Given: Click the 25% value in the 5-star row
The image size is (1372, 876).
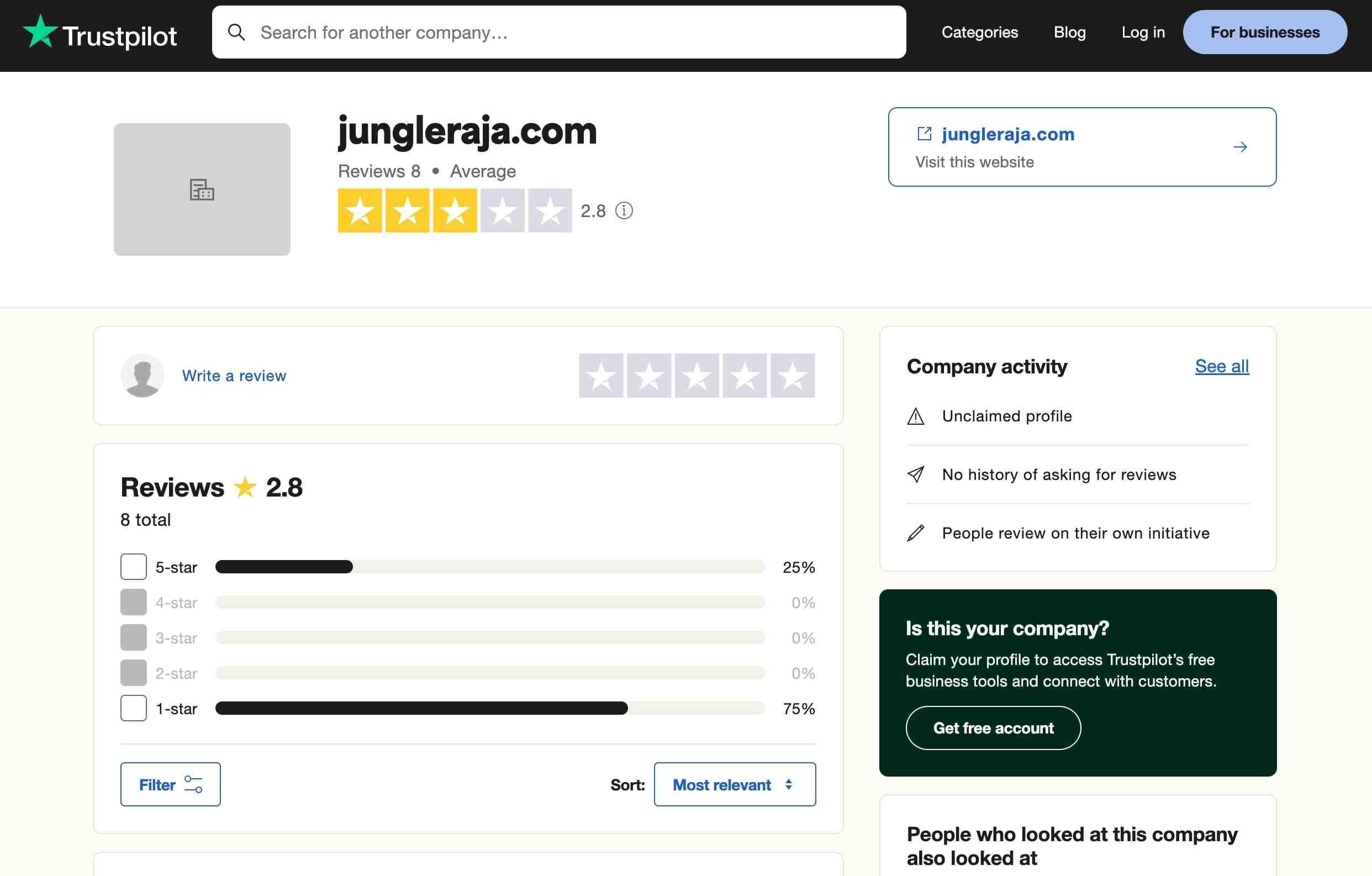Looking at the screenshot, I should click(799, 567).
